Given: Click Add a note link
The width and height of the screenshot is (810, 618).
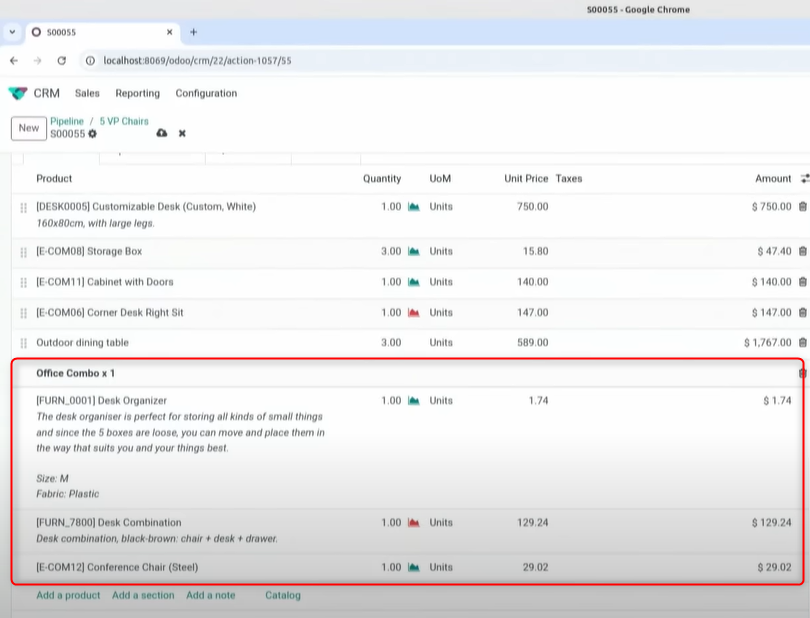Looking at the screenshot, I should (211, 595).
